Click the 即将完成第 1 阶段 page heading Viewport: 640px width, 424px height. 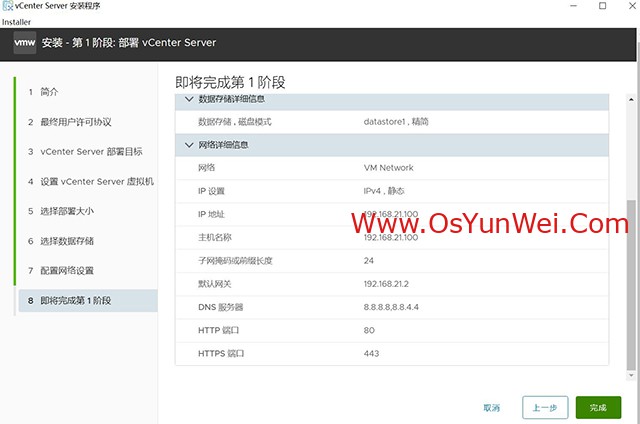230,82
